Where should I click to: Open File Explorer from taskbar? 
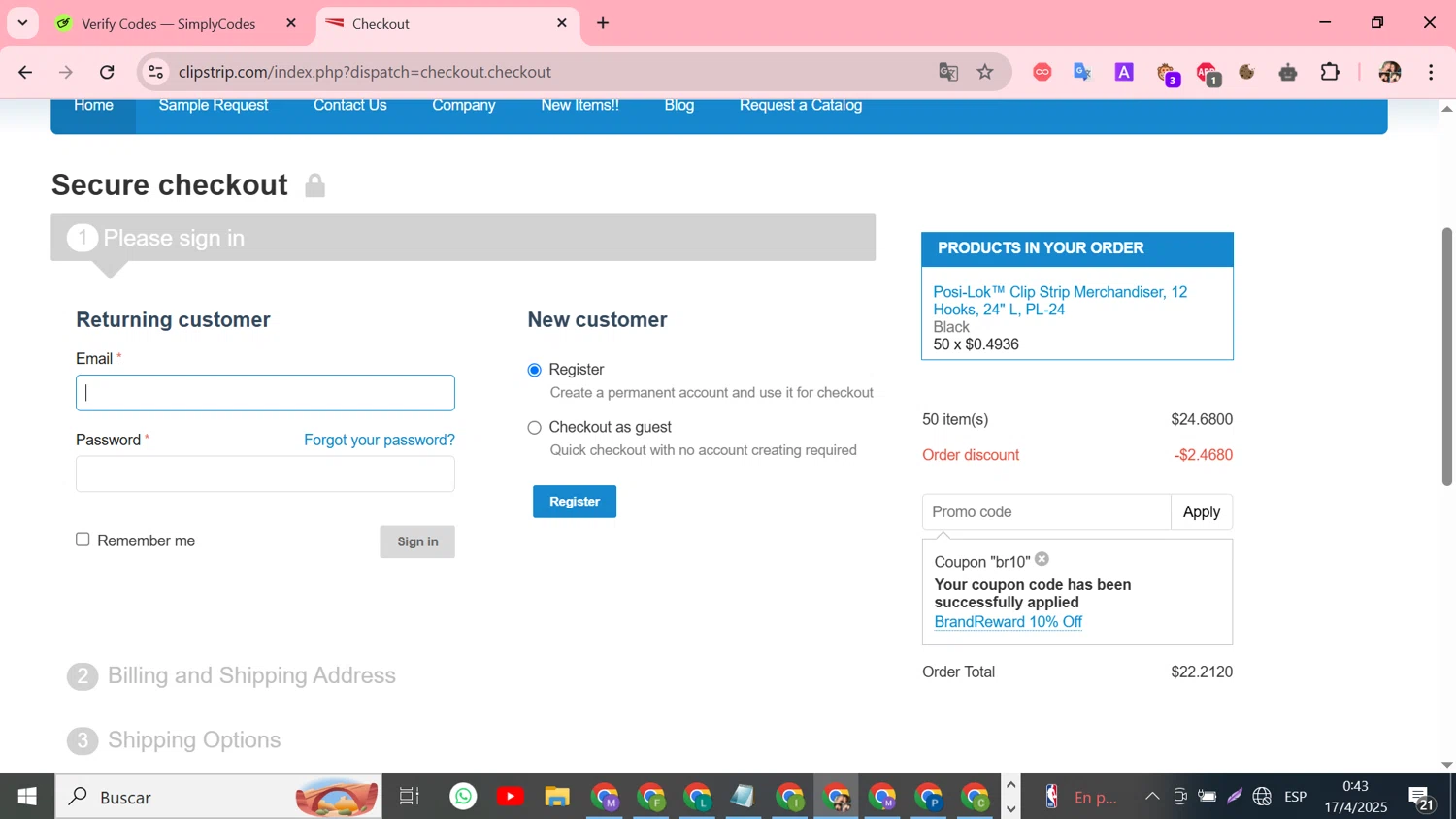[557, 797]
